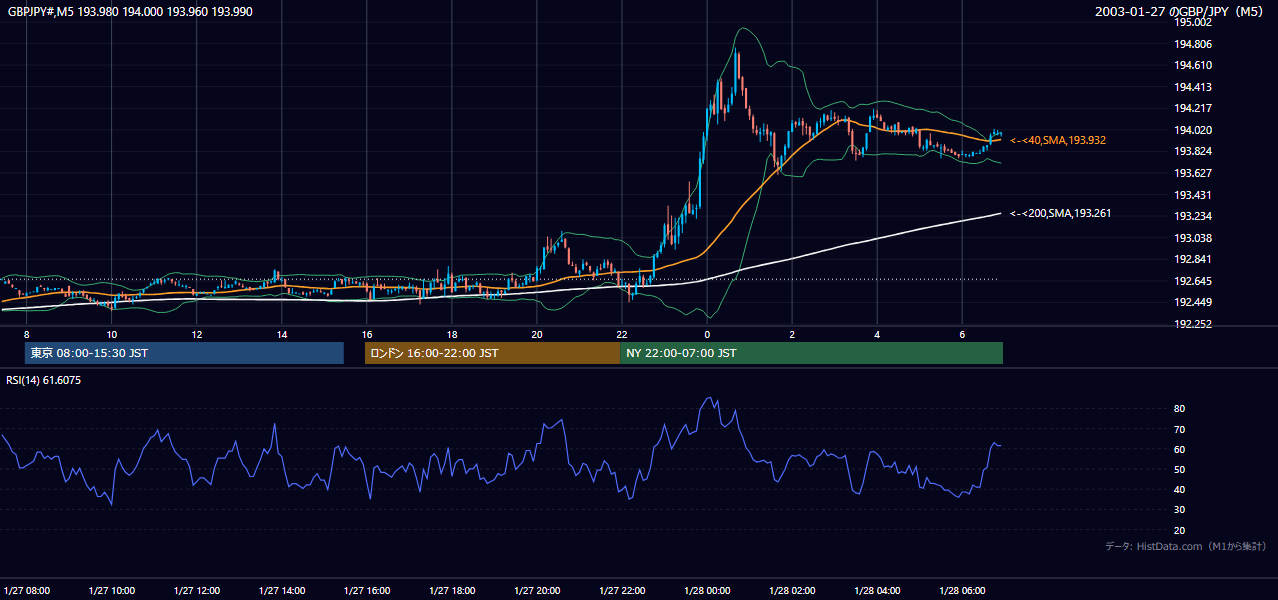This screenshot has height=600, width=1278.
Task: Click bottom date label 1/27 22:00
Action: pyautogui.click(x=622, y=590)
